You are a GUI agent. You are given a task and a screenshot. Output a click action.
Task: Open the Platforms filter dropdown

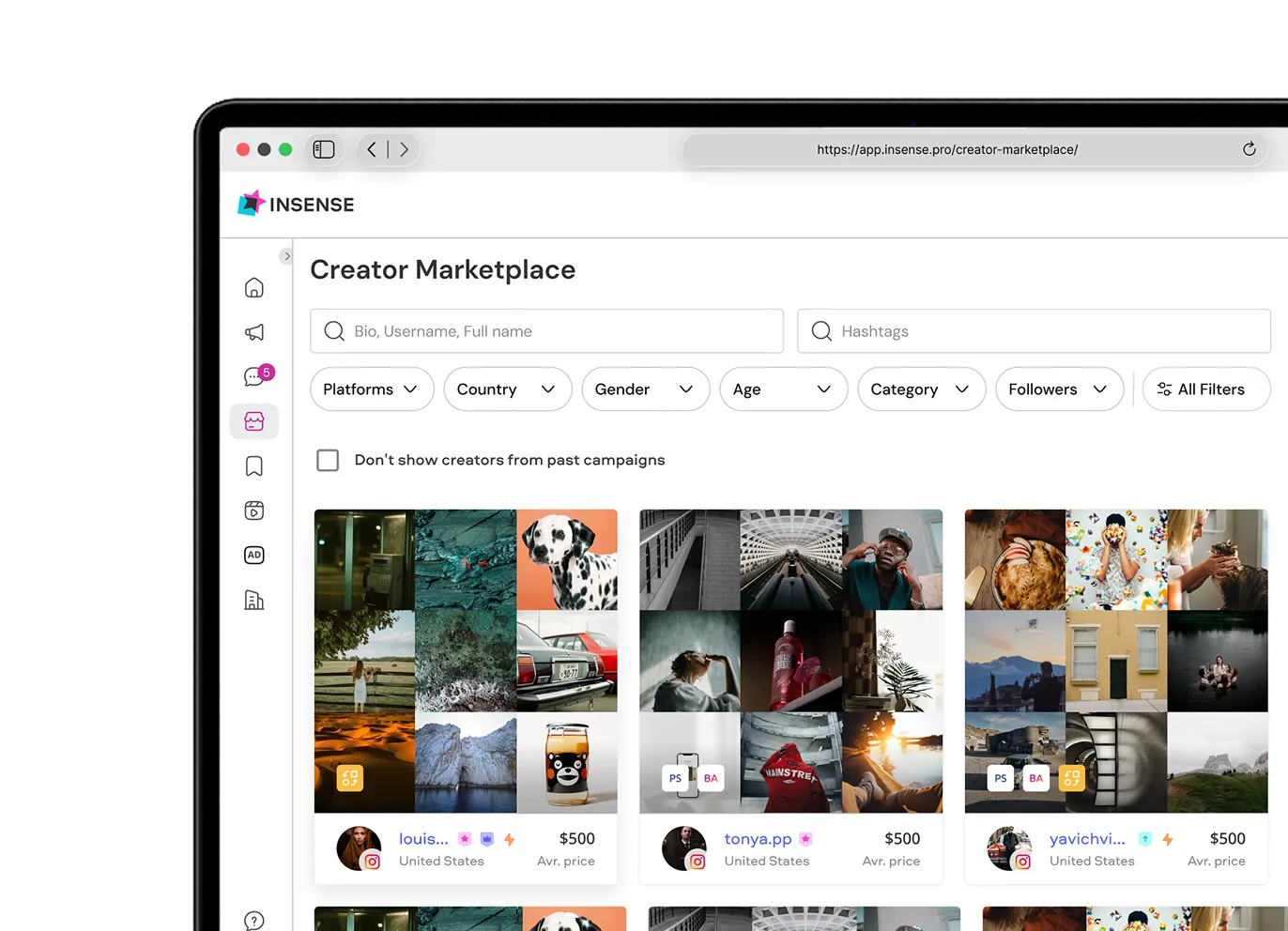tap(371, 389)
